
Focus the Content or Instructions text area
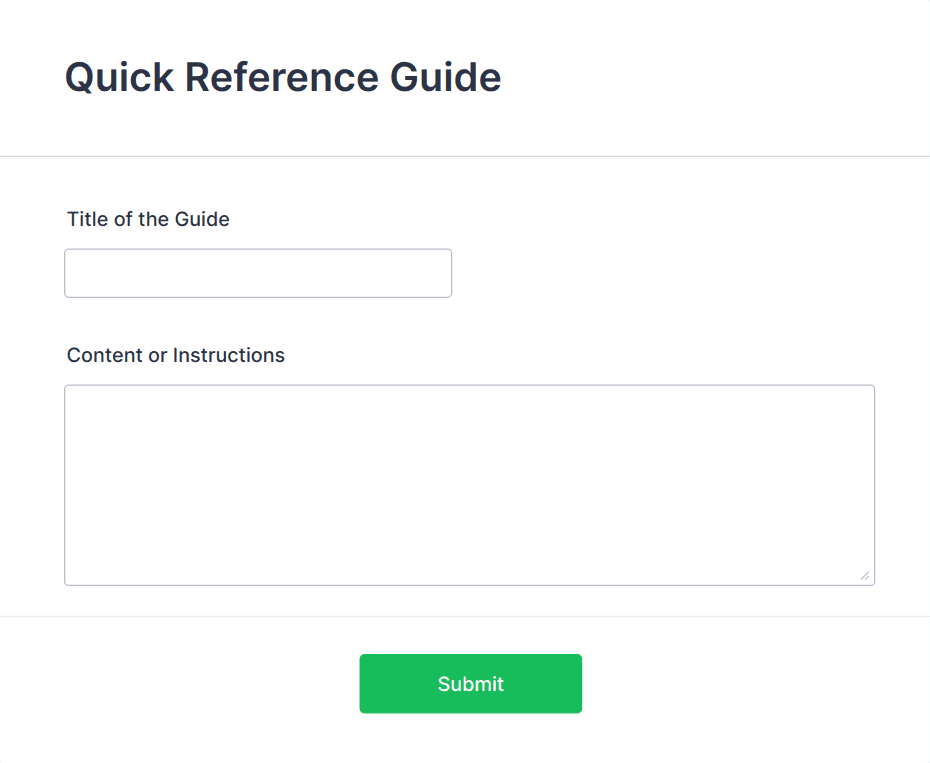click(x=469, y=485)
